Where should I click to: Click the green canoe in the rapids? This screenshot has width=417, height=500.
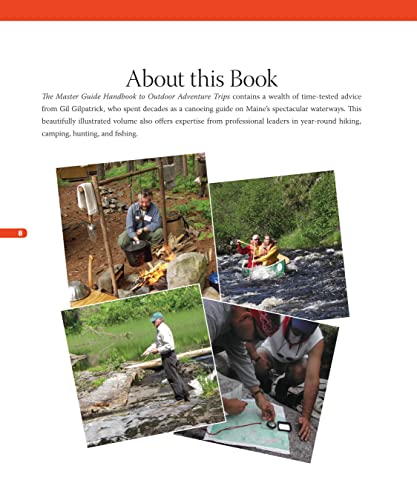click(x=265, y=268)
